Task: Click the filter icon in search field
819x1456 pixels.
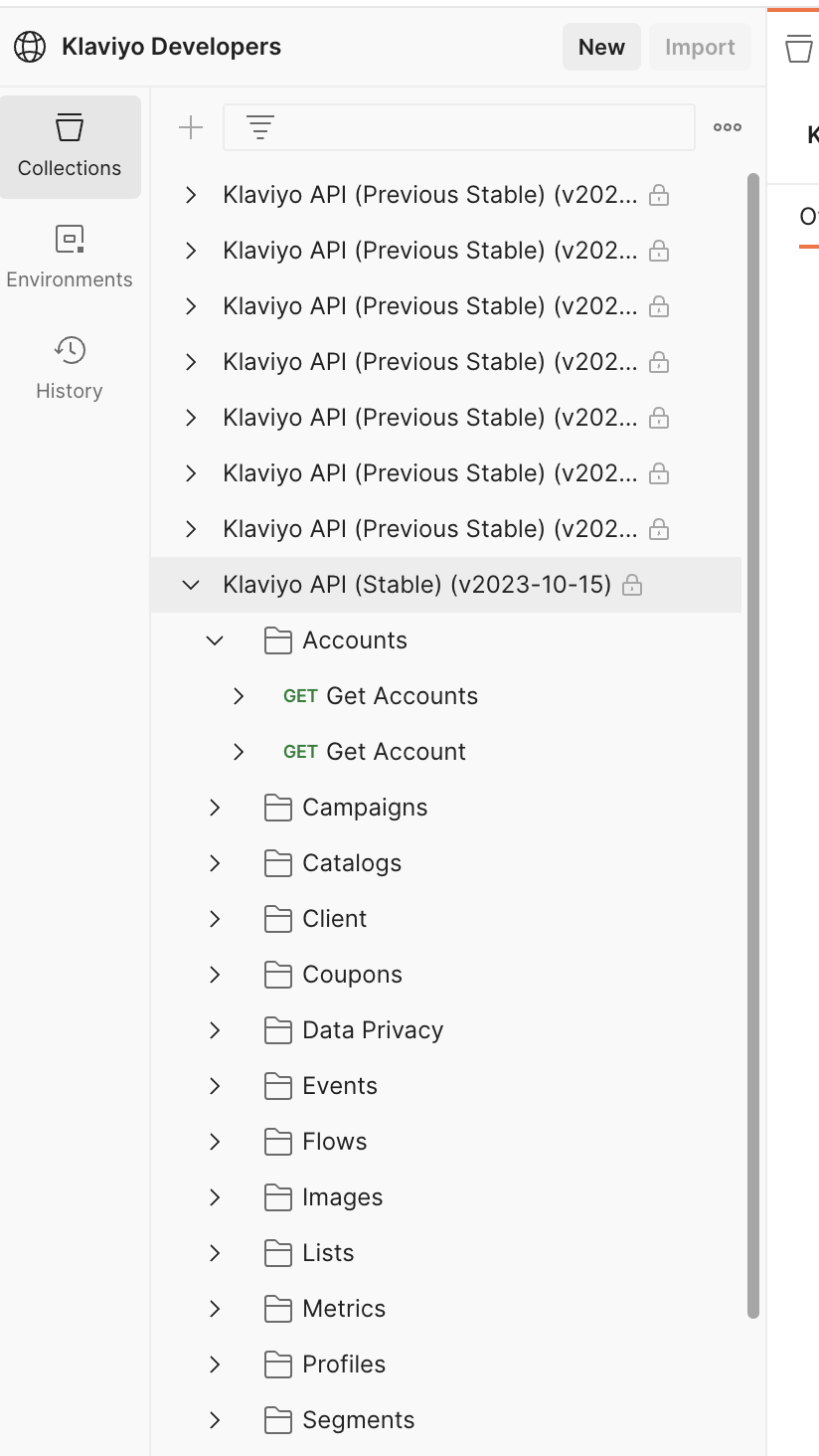Action: 259,127
